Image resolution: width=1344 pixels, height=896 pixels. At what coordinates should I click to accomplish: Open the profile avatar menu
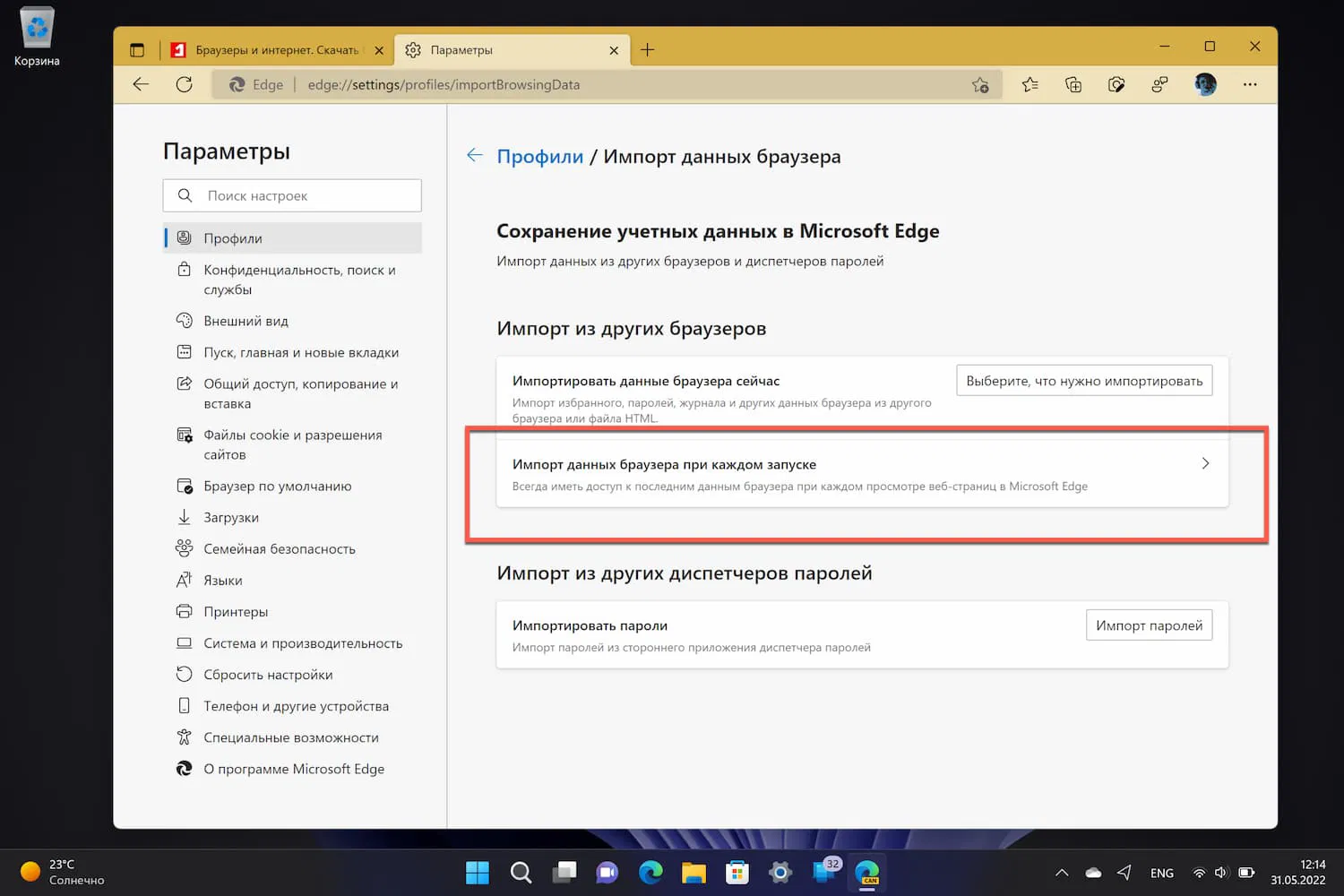(x=1205, y=84)
